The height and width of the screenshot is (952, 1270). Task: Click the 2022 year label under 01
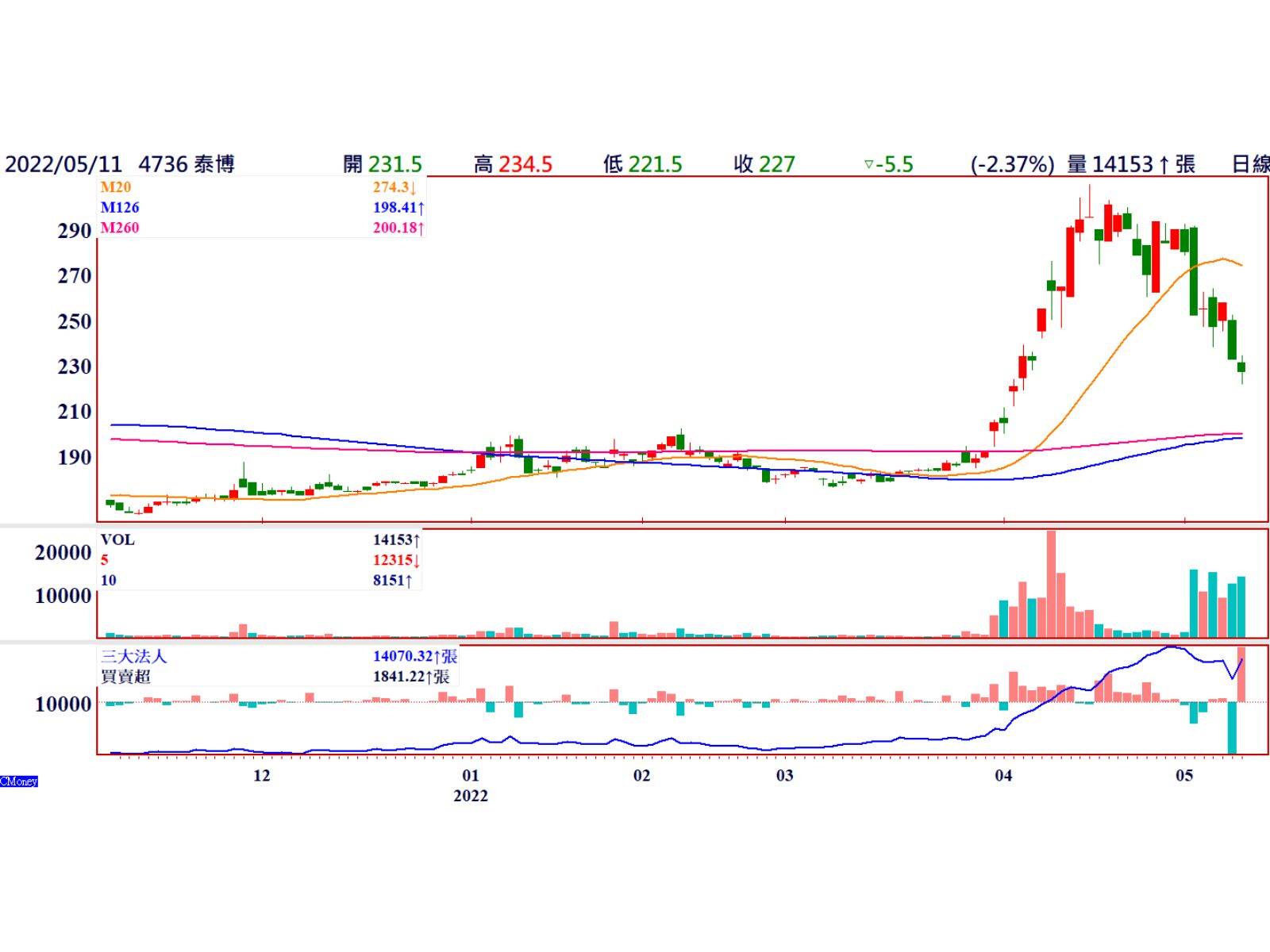point(471,796)
